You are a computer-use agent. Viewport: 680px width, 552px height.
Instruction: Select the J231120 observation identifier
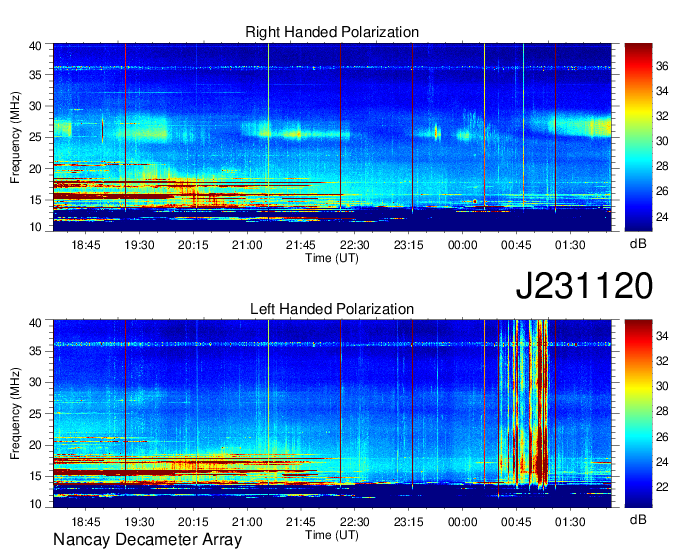click(x=584, y=285)
